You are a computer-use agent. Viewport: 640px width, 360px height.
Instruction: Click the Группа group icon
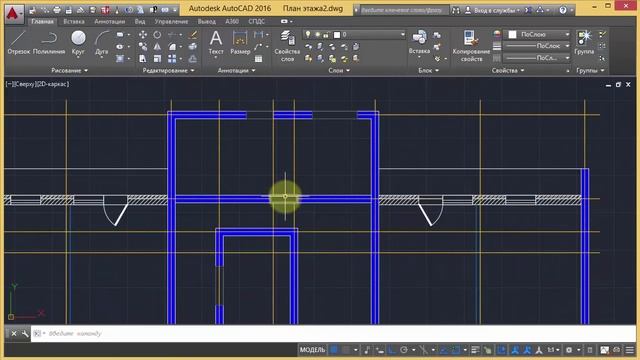pyautogui.click(x=584, y=42)
